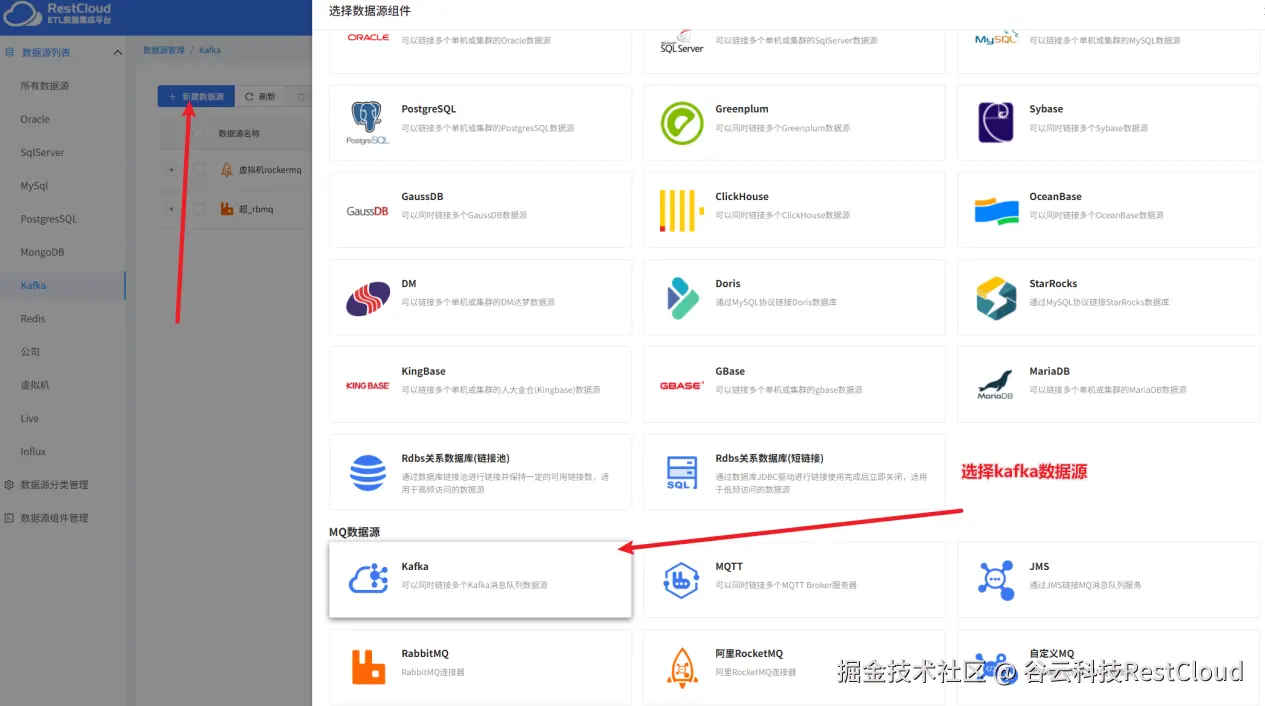Check the 超_rbmq row checkbox

click(x=199, y=209)
